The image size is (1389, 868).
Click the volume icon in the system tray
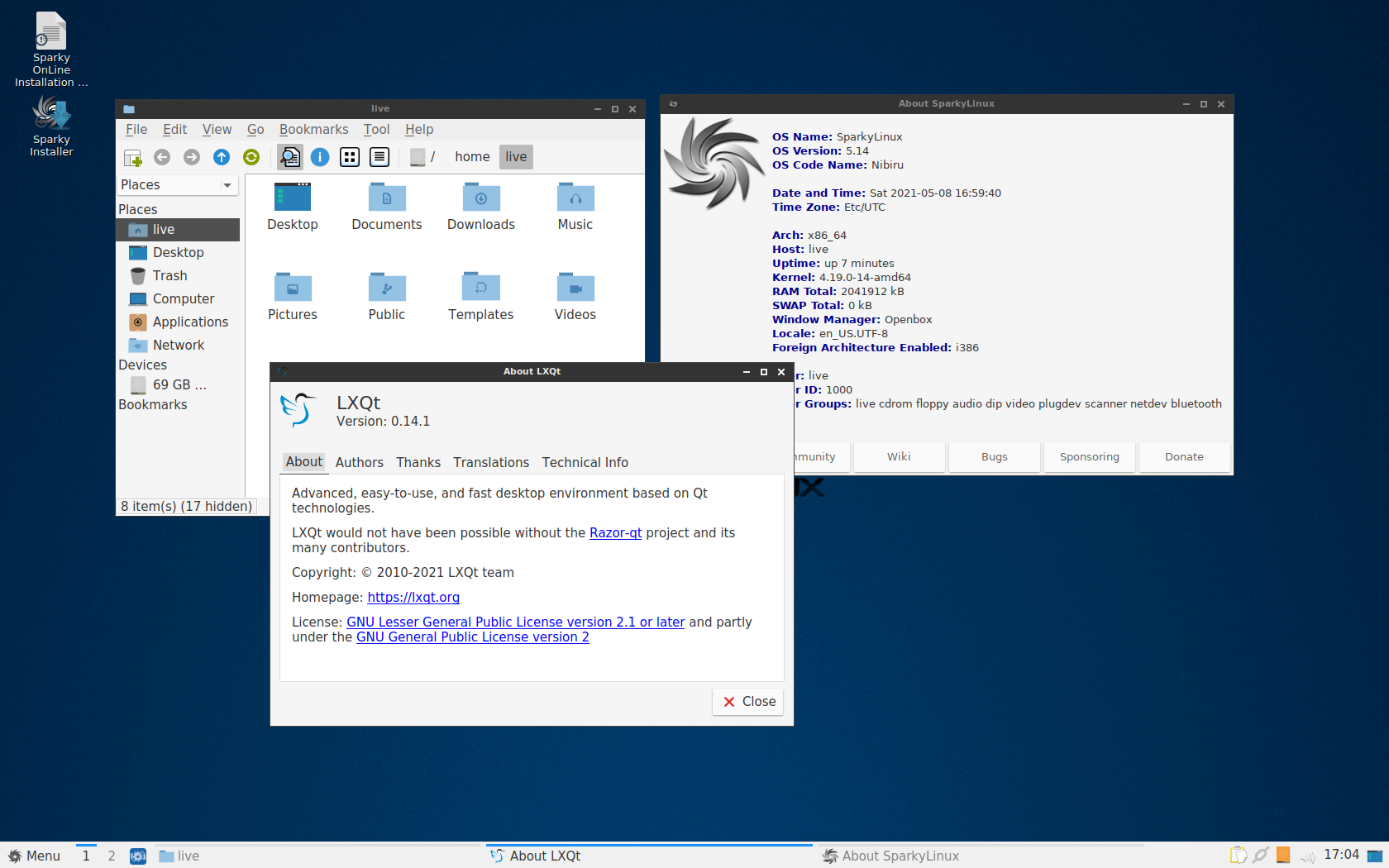1308,856
